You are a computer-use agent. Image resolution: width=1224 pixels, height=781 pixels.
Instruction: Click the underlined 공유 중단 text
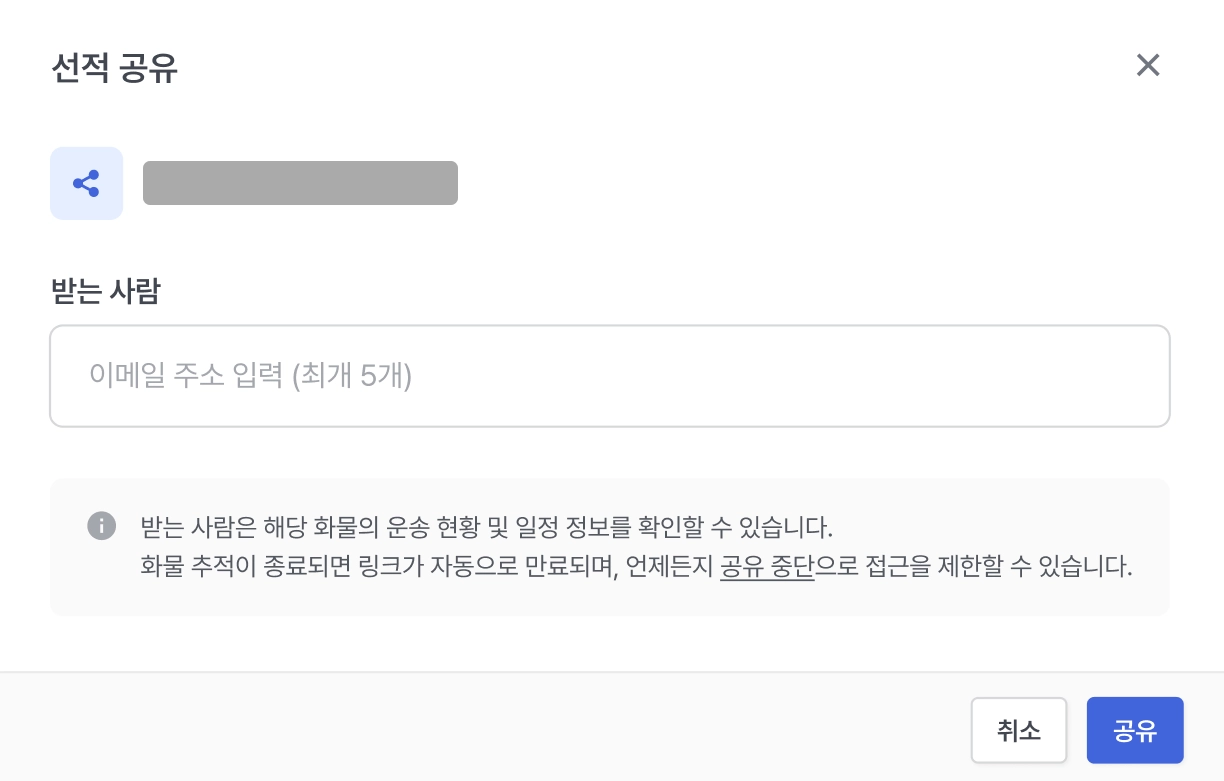(766, 568)
